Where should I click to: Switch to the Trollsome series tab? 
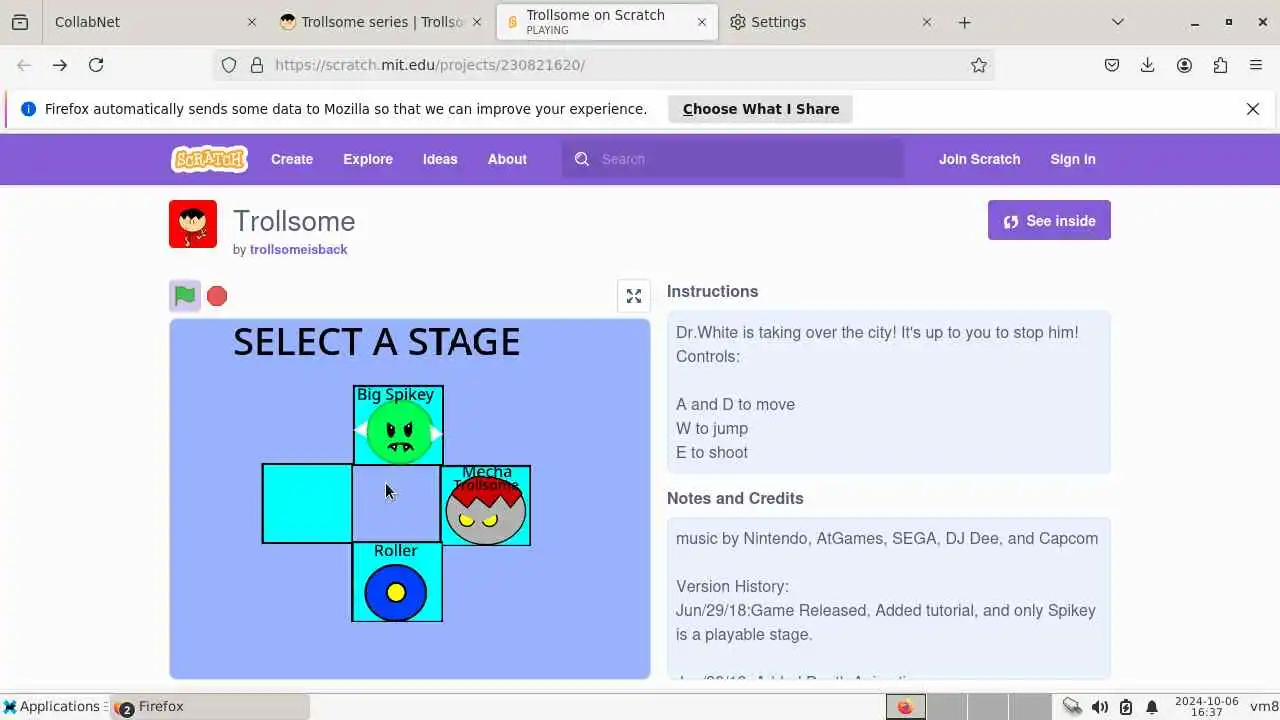click(381, 22)
